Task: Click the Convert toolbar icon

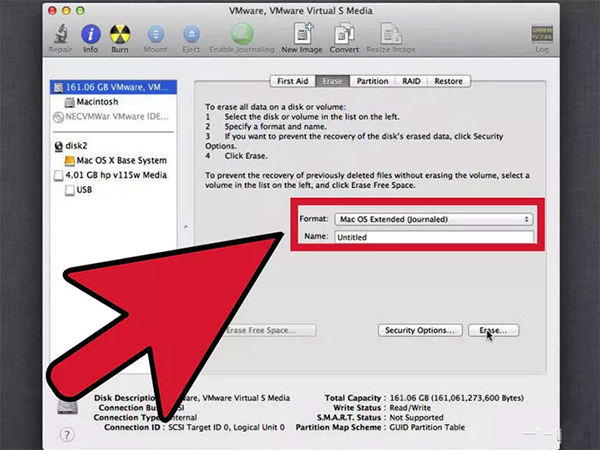Action: click(344, 34)
